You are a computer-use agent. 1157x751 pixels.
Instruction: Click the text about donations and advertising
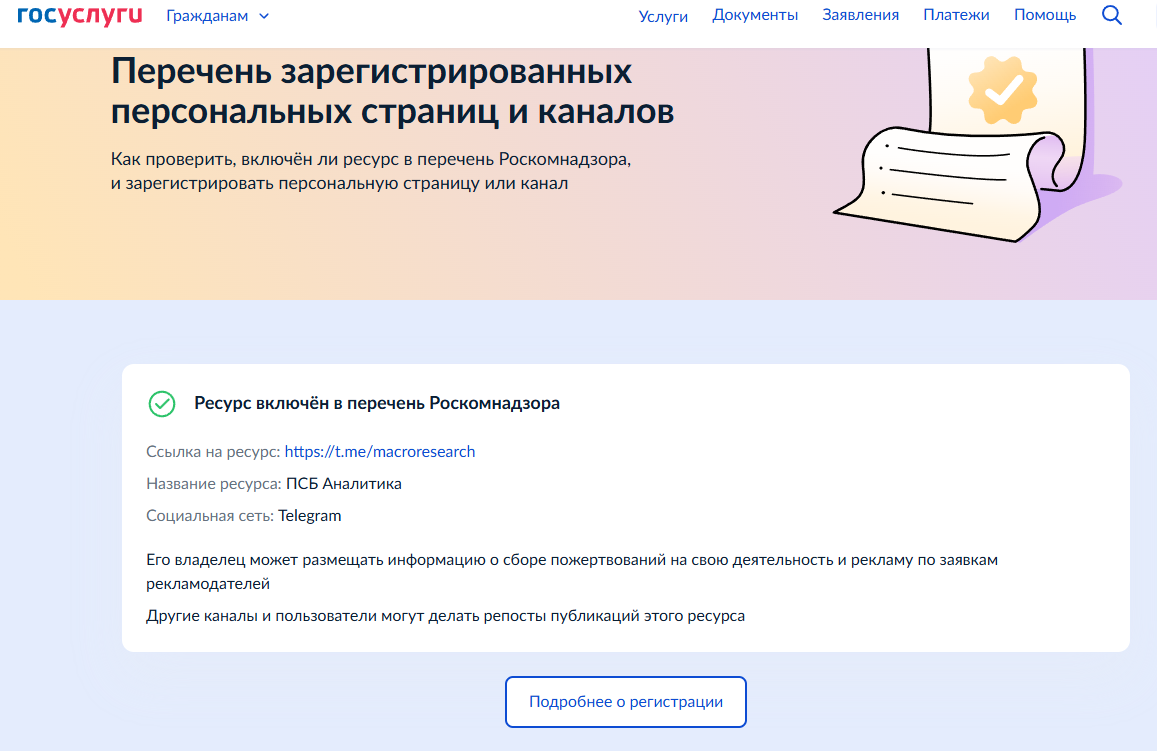click(572, 572)
